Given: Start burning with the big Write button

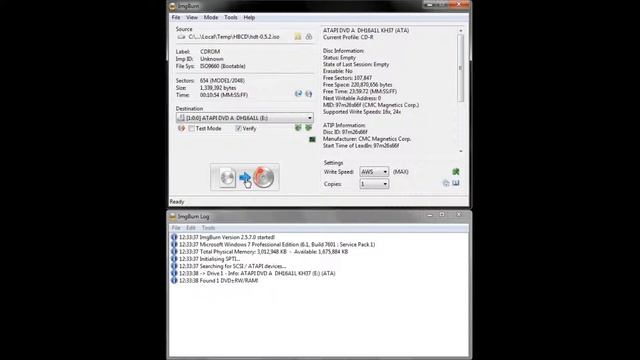Looking at the screenshot, I should pyautogui.click(x=245, y=177).
